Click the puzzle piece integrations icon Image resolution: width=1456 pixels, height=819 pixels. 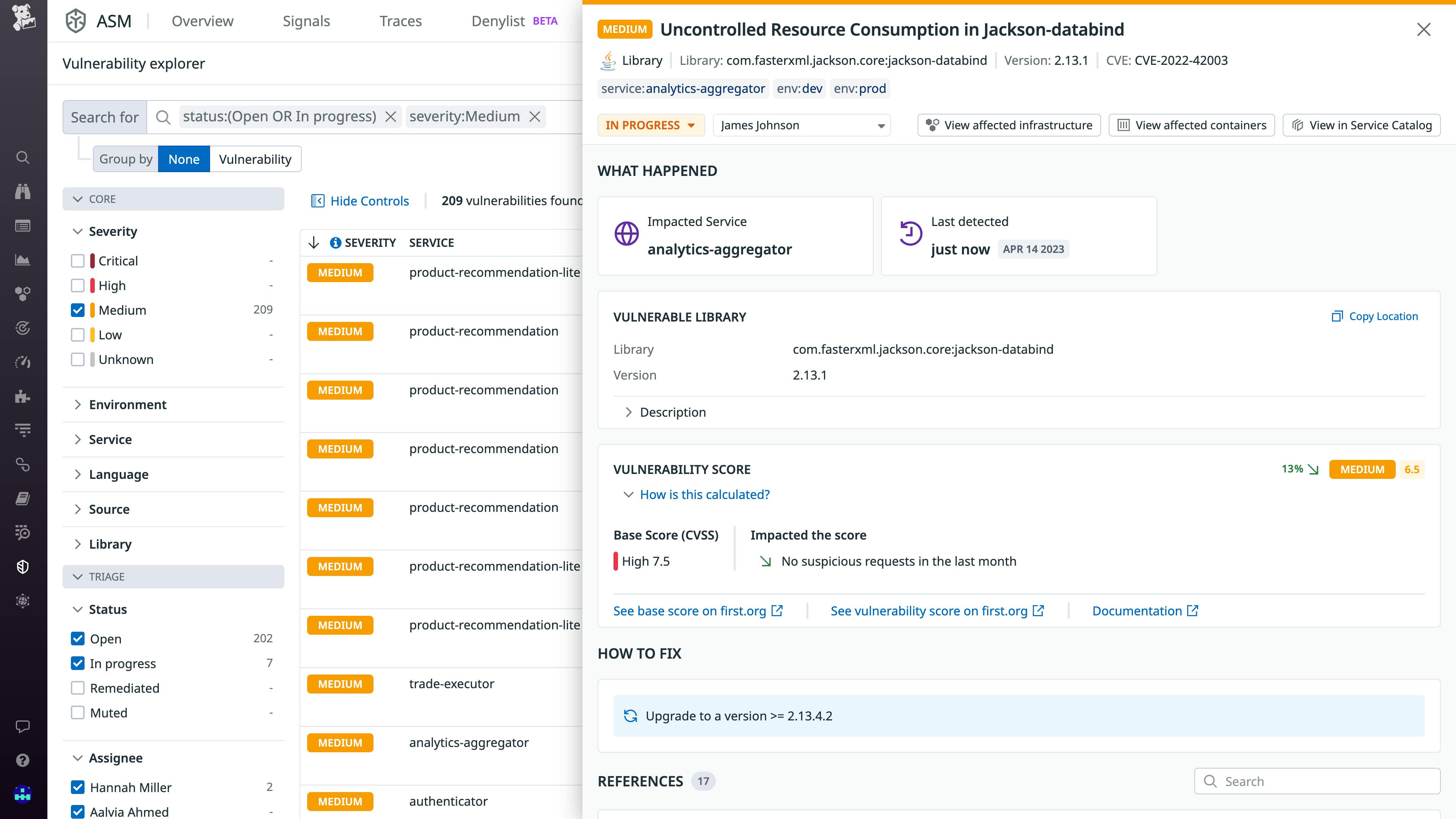tap(23, 396)
